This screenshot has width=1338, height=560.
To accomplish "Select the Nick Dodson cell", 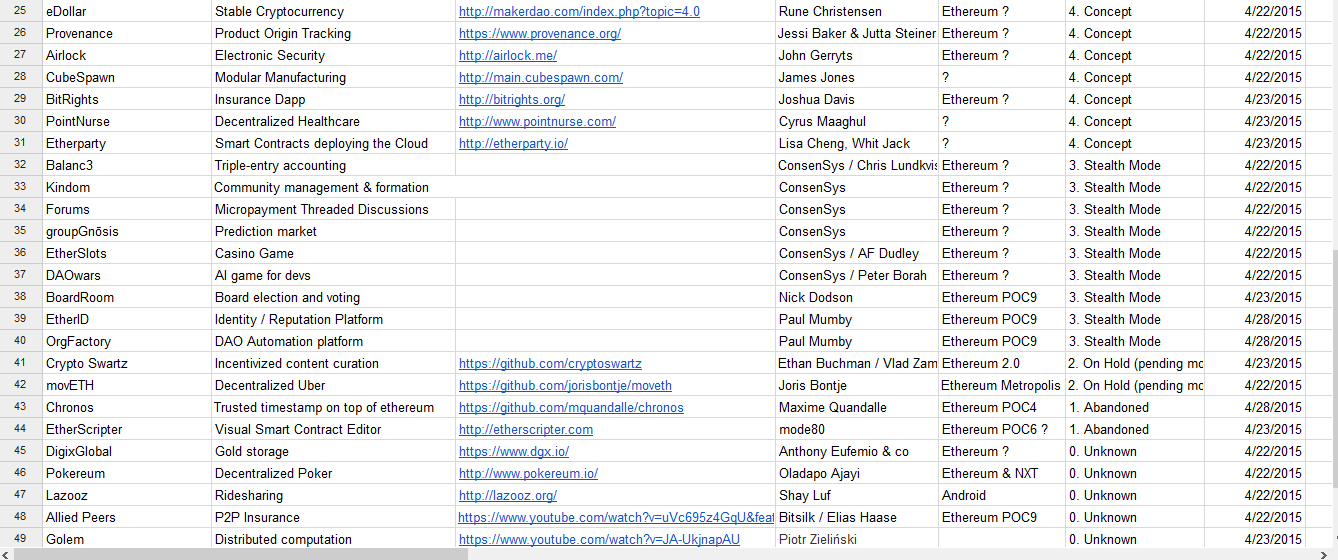I will point(857,298).
